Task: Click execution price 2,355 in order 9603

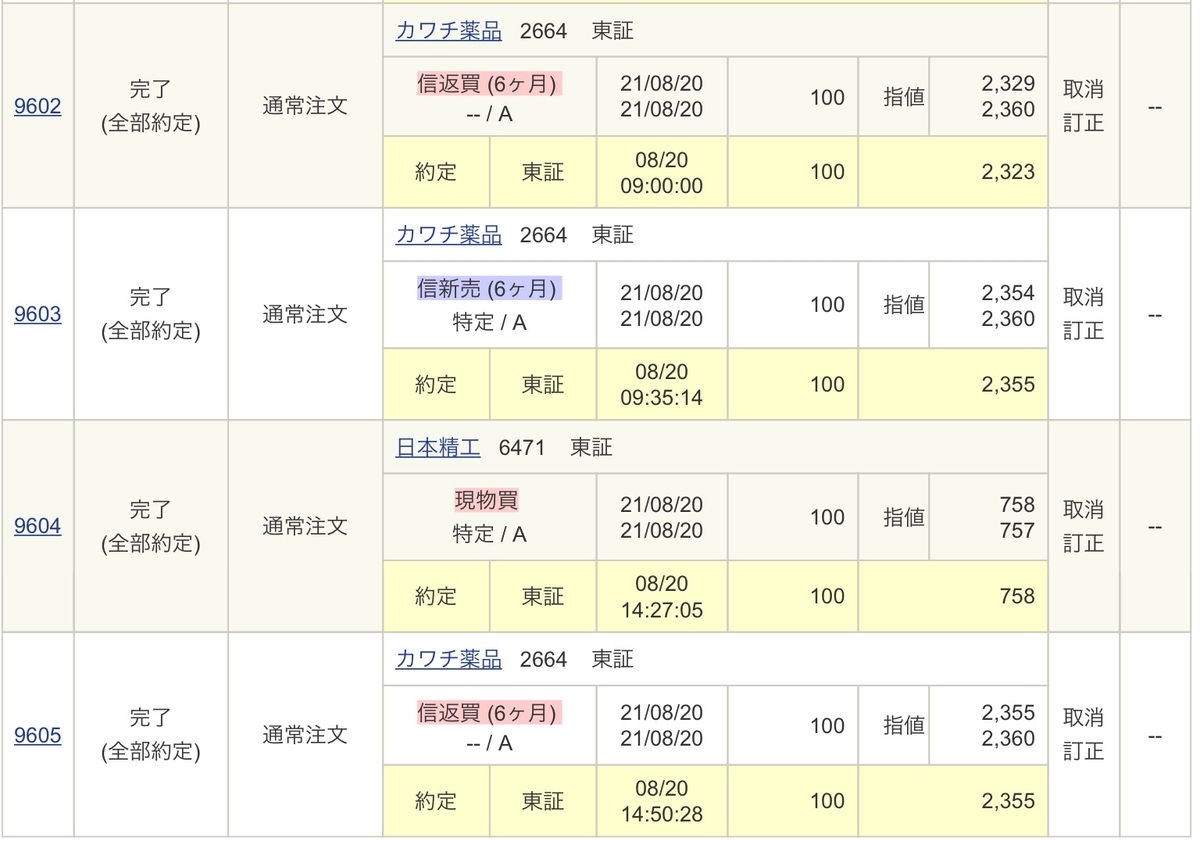Action: click(1008, 384)
